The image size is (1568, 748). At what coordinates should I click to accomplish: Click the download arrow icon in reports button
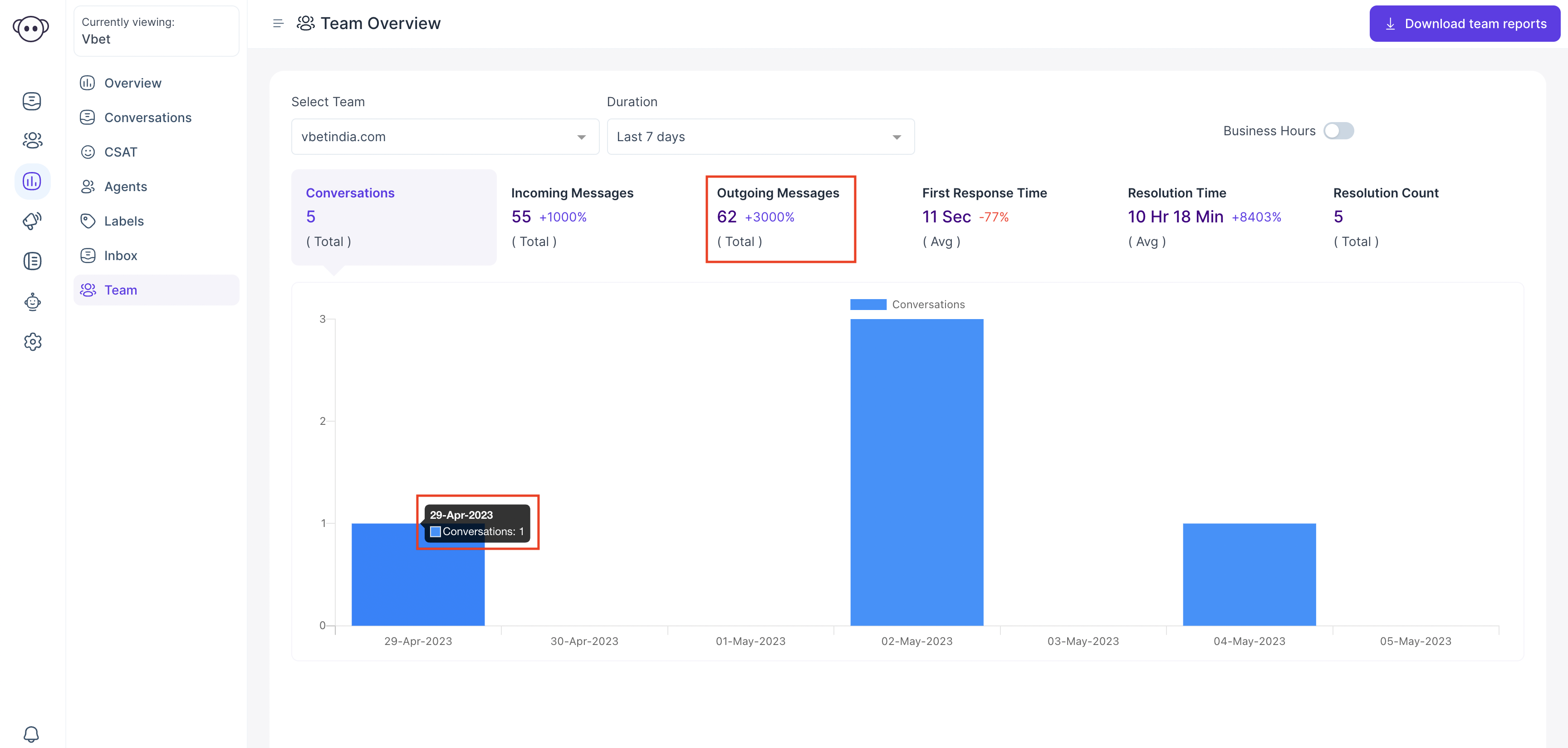[x=1390, y=24]
